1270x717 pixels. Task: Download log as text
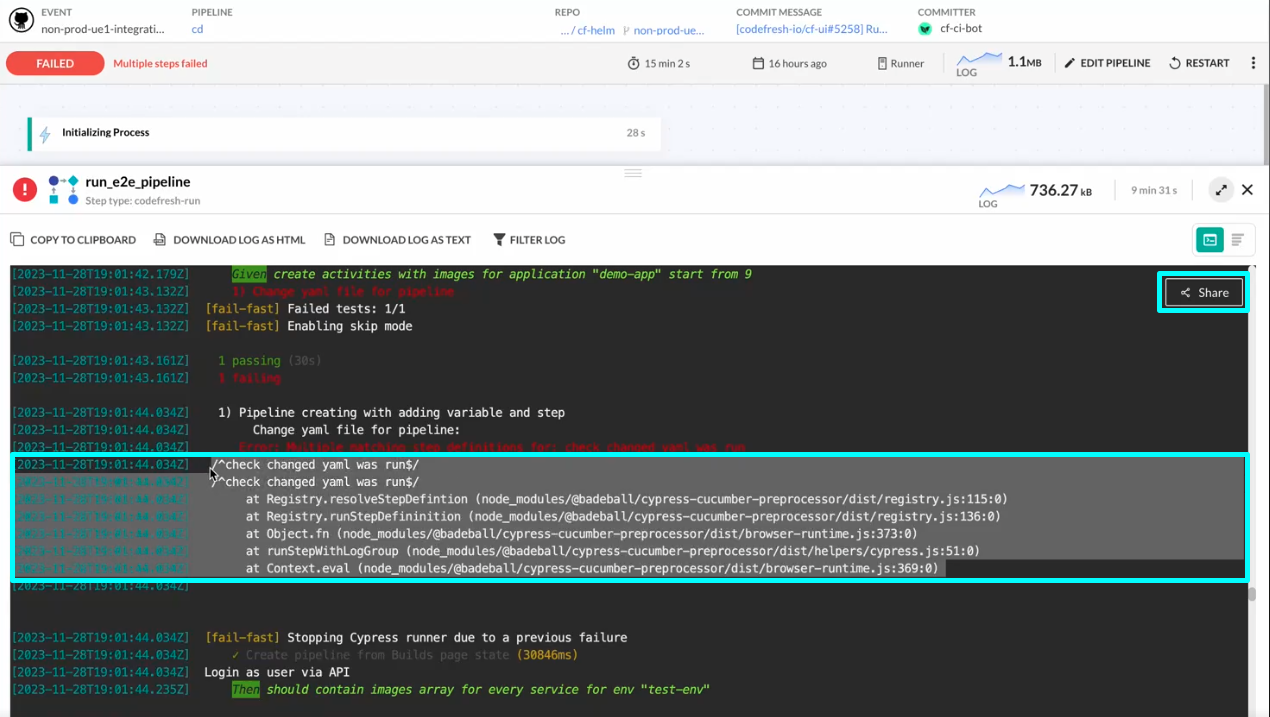click(x=396, y=240)
